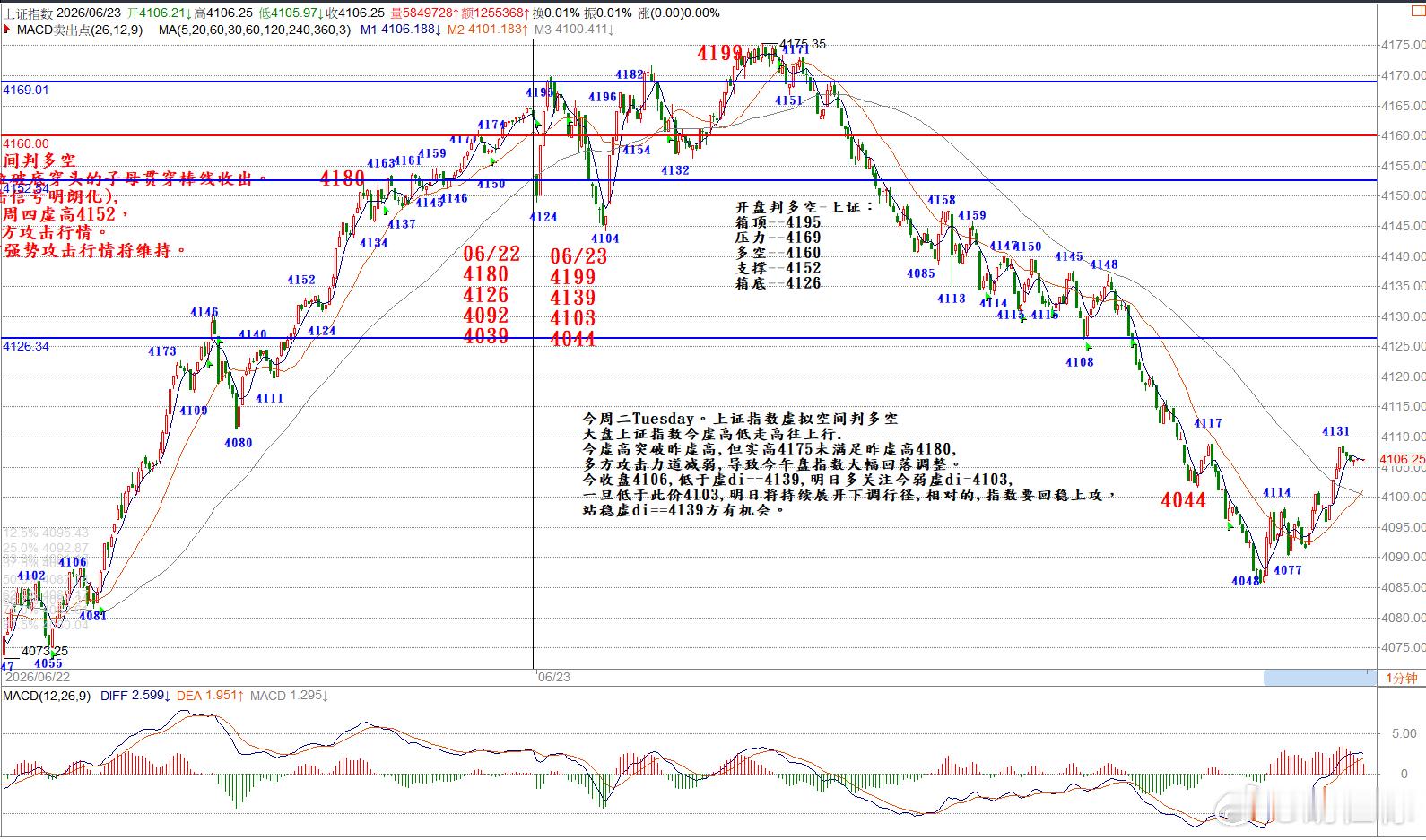The height and width of the screenshot is (840, 1426).
Task: Open MACD卖出点(26,12,9) indicator settings
Action: [x=79, y=30]
